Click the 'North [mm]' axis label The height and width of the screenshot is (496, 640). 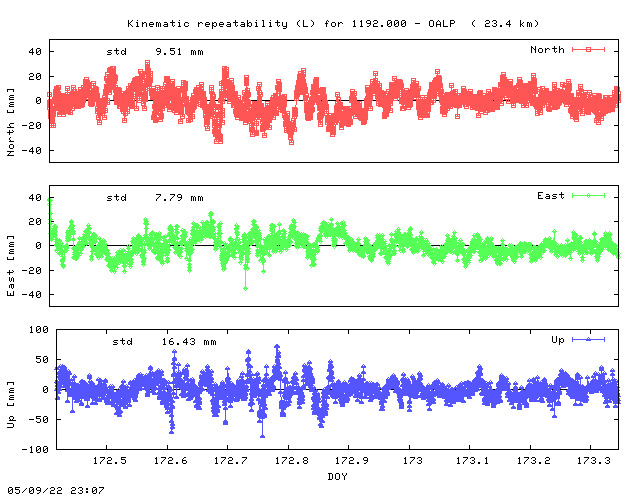(x=11, y=122)
